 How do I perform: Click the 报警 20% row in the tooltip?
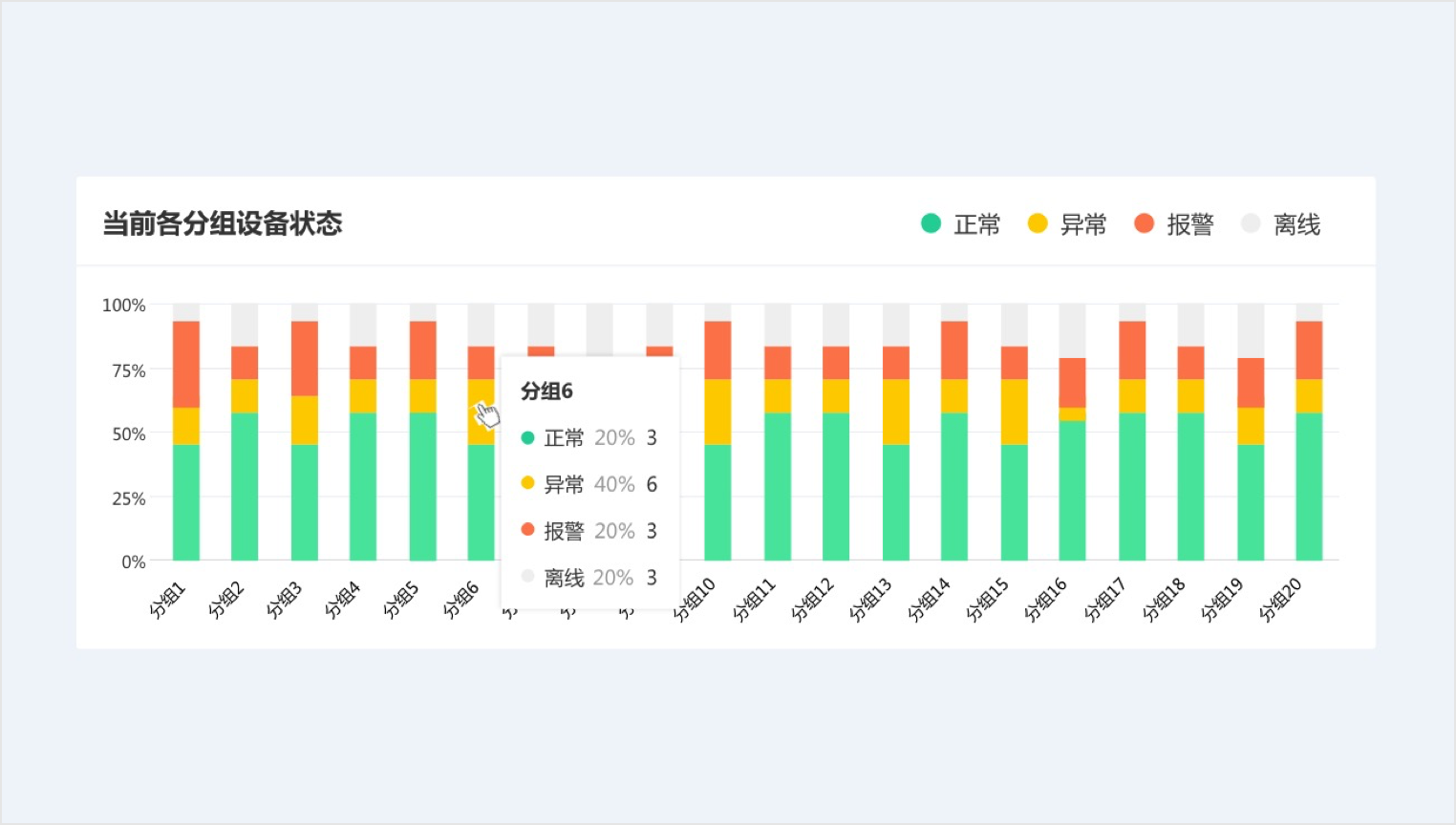pos(589,531)
